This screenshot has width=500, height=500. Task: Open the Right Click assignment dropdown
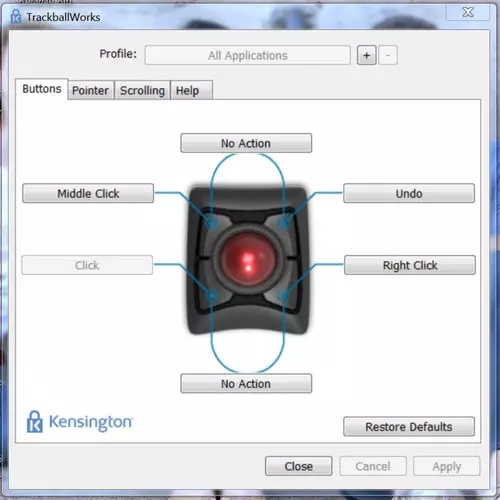coord(410,265)
